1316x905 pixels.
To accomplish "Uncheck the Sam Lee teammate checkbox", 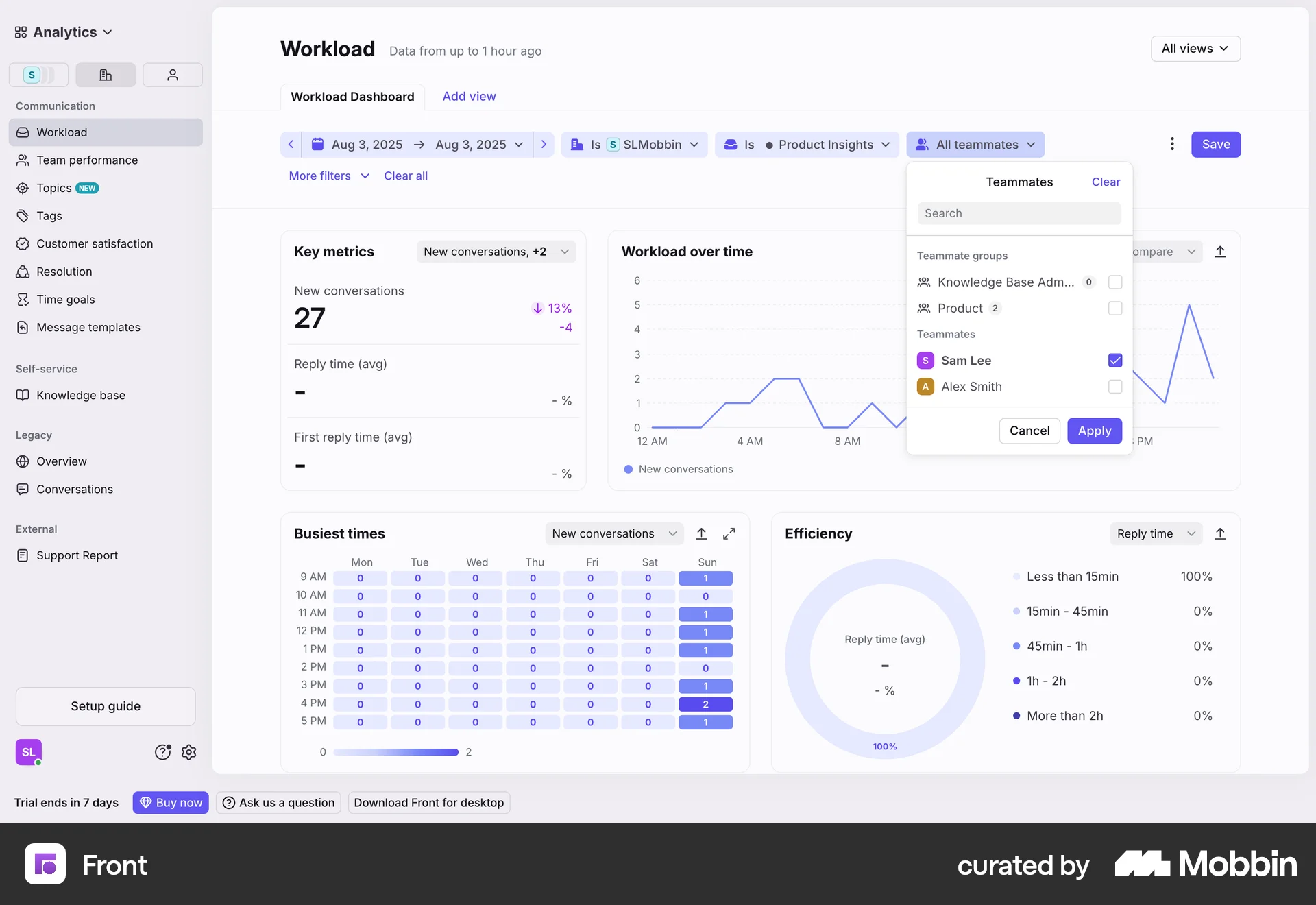I will 1115,361.
